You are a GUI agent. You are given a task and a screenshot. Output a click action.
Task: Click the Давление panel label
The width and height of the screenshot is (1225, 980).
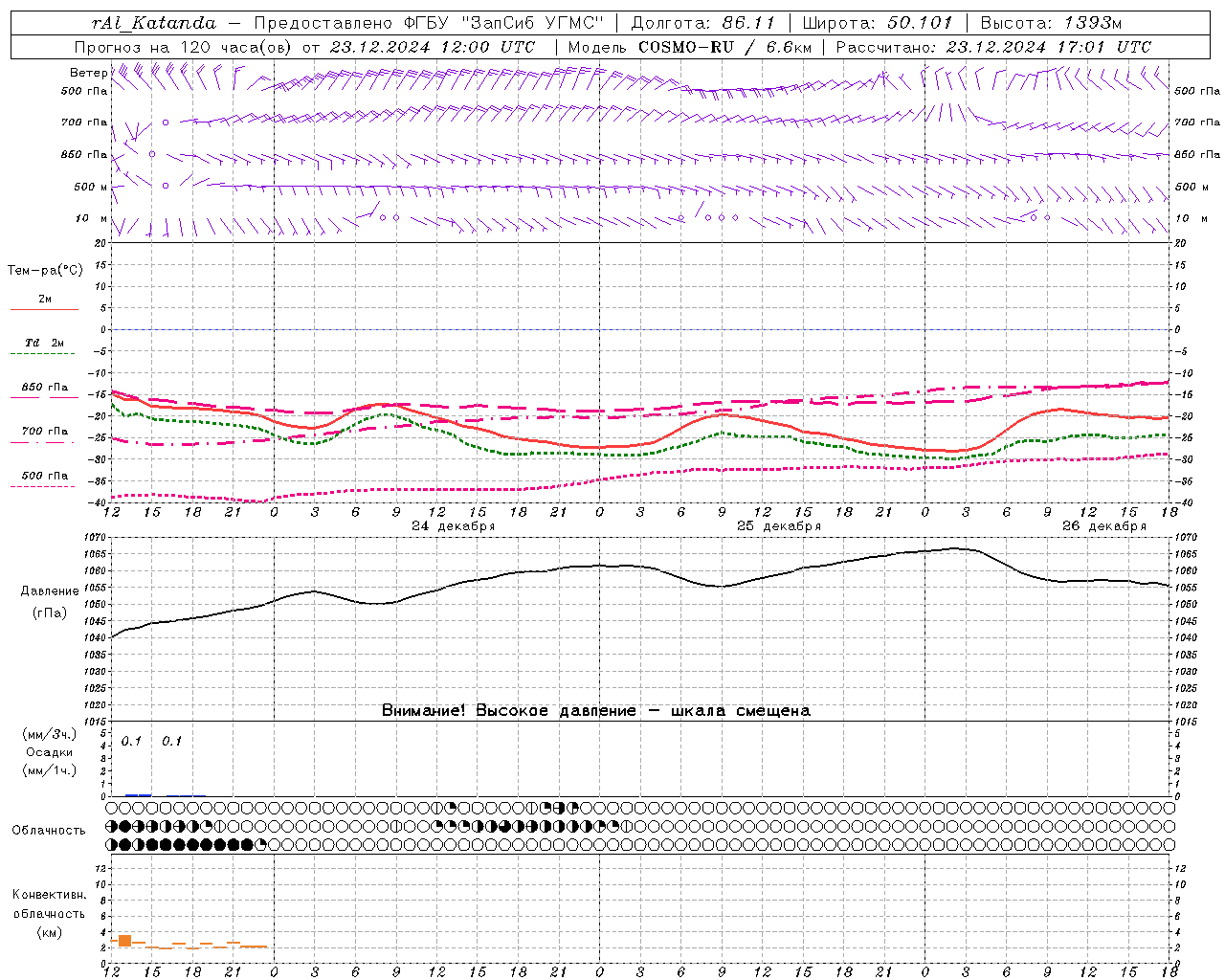[50, 591]
